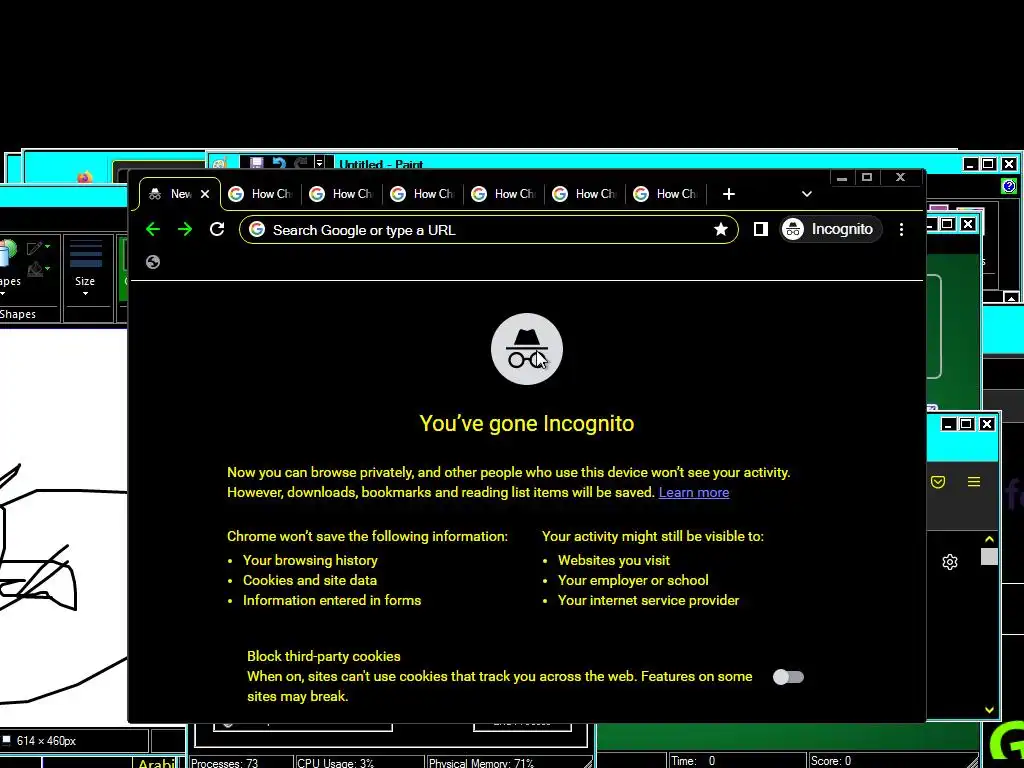This screenshot has width=1024, height=768.
Task: Click the You've gone Incognito heading
Action: [x=526, y=423]
